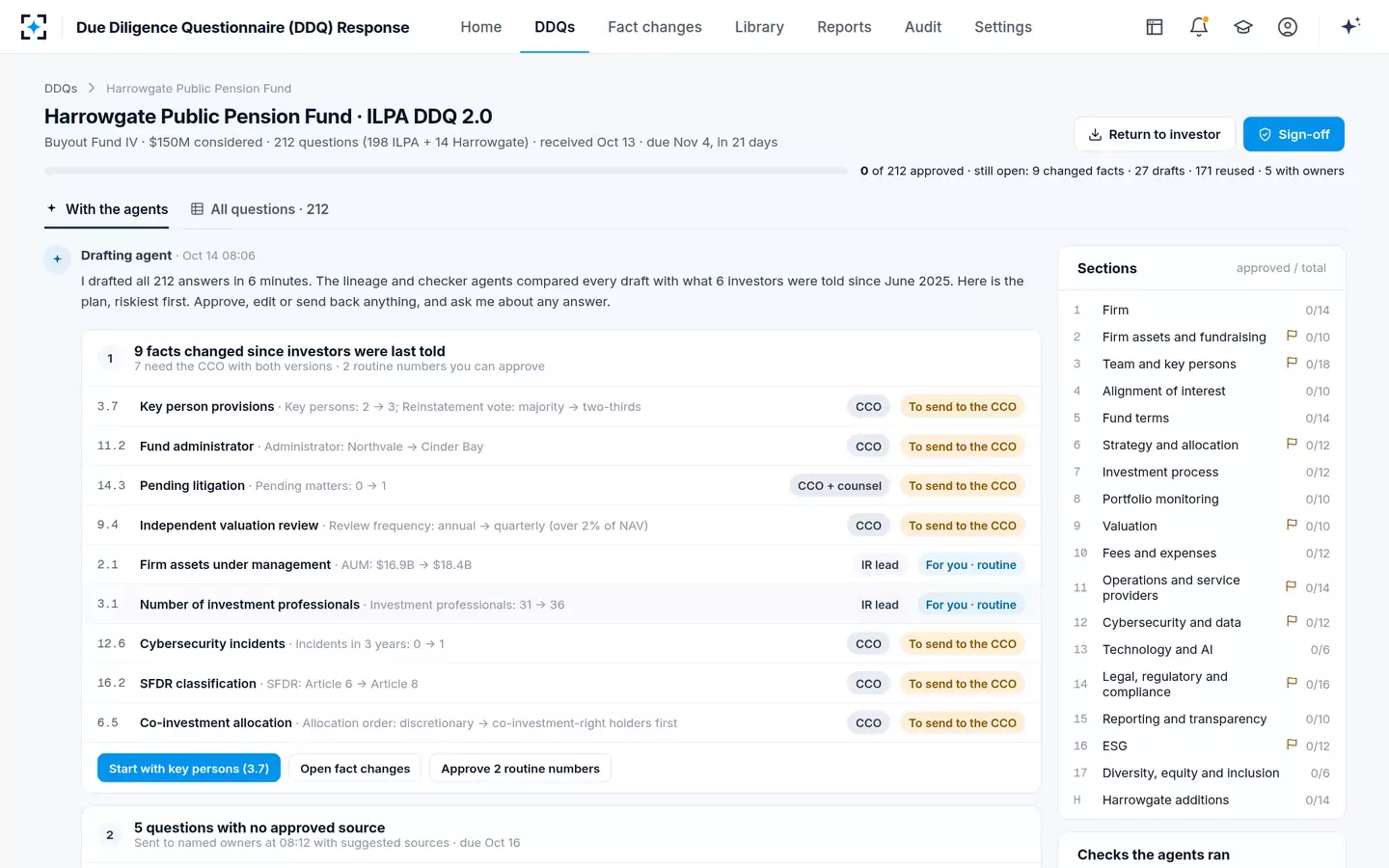1389x868 pixels.
Task: Switch to With the agents tab
Action: (x=106, y=209)
